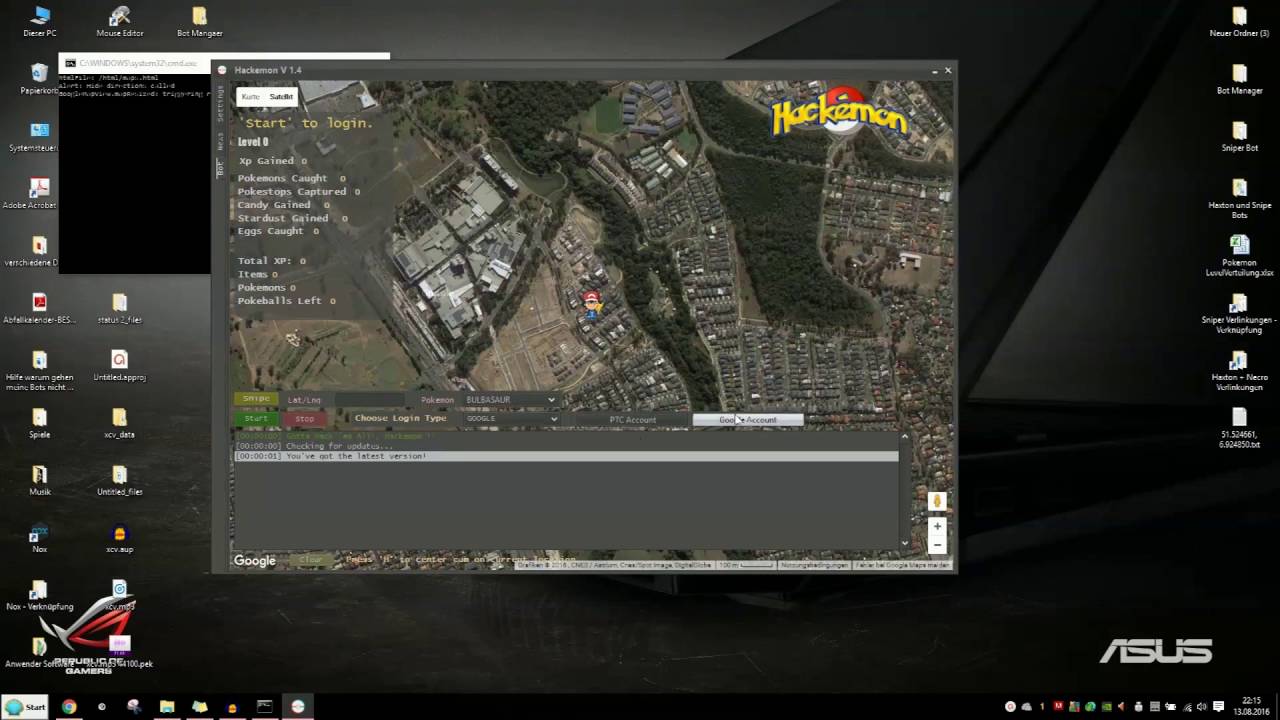1280x720 pixels.
Task: Open the Mouse Editor desktop shortcut
Action: (x=120, y=22)
